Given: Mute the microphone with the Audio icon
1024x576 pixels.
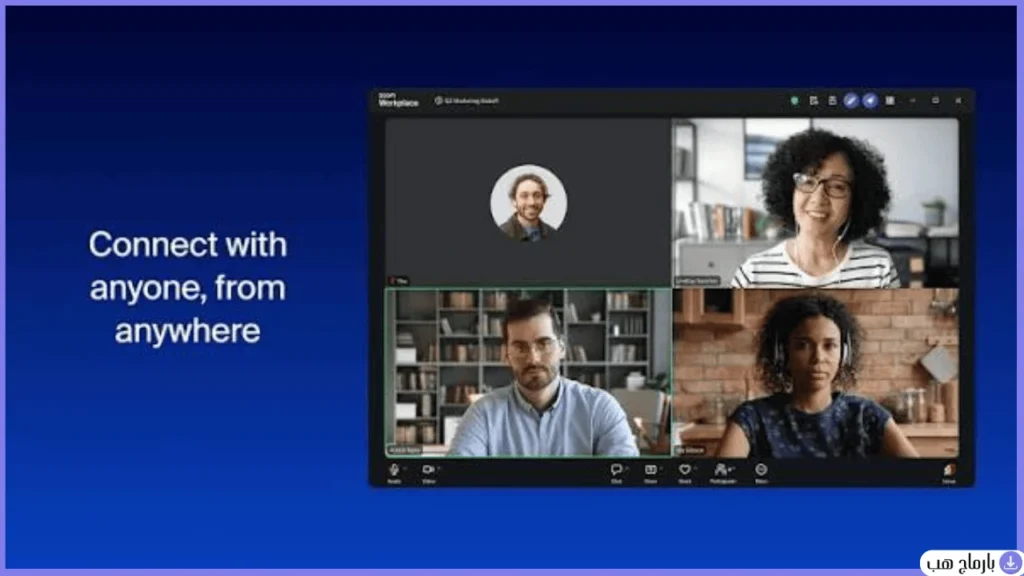Looking at the screenshot, I should 394,470.
